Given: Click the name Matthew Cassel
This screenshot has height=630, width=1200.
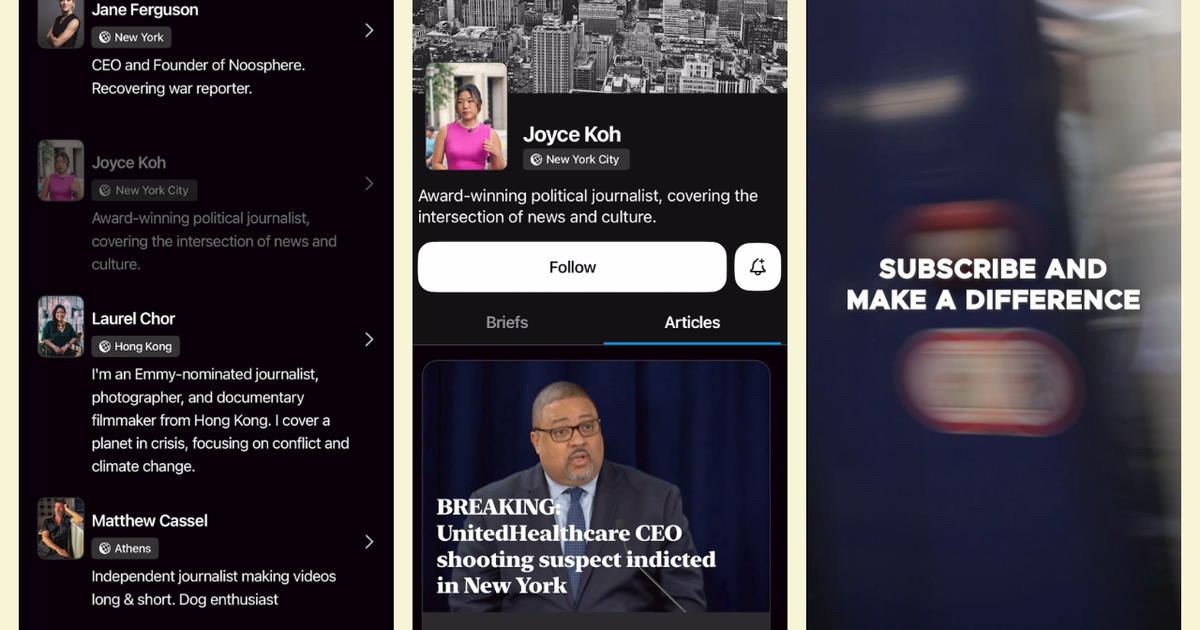Looking at the screenshot, I should [x=150, y=521].
